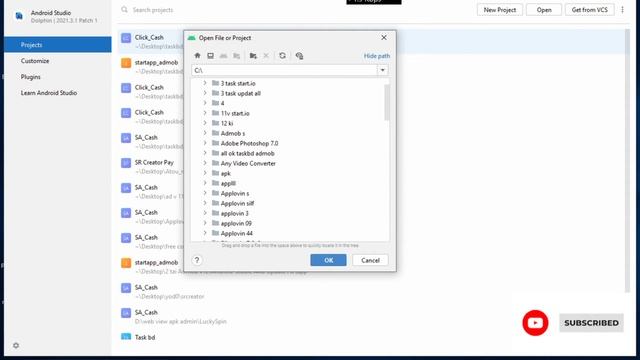This screenshot has height=360, width=640.
Task: Cancel the Open File dialog
Action: [370, 260]
